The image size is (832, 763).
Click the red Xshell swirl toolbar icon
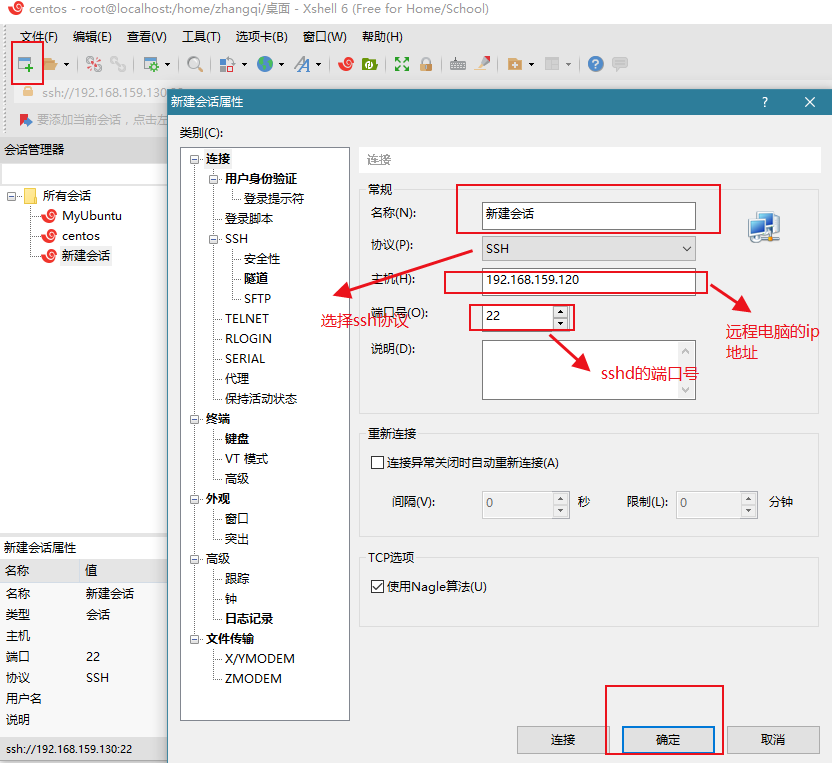[x=346, y=64]
